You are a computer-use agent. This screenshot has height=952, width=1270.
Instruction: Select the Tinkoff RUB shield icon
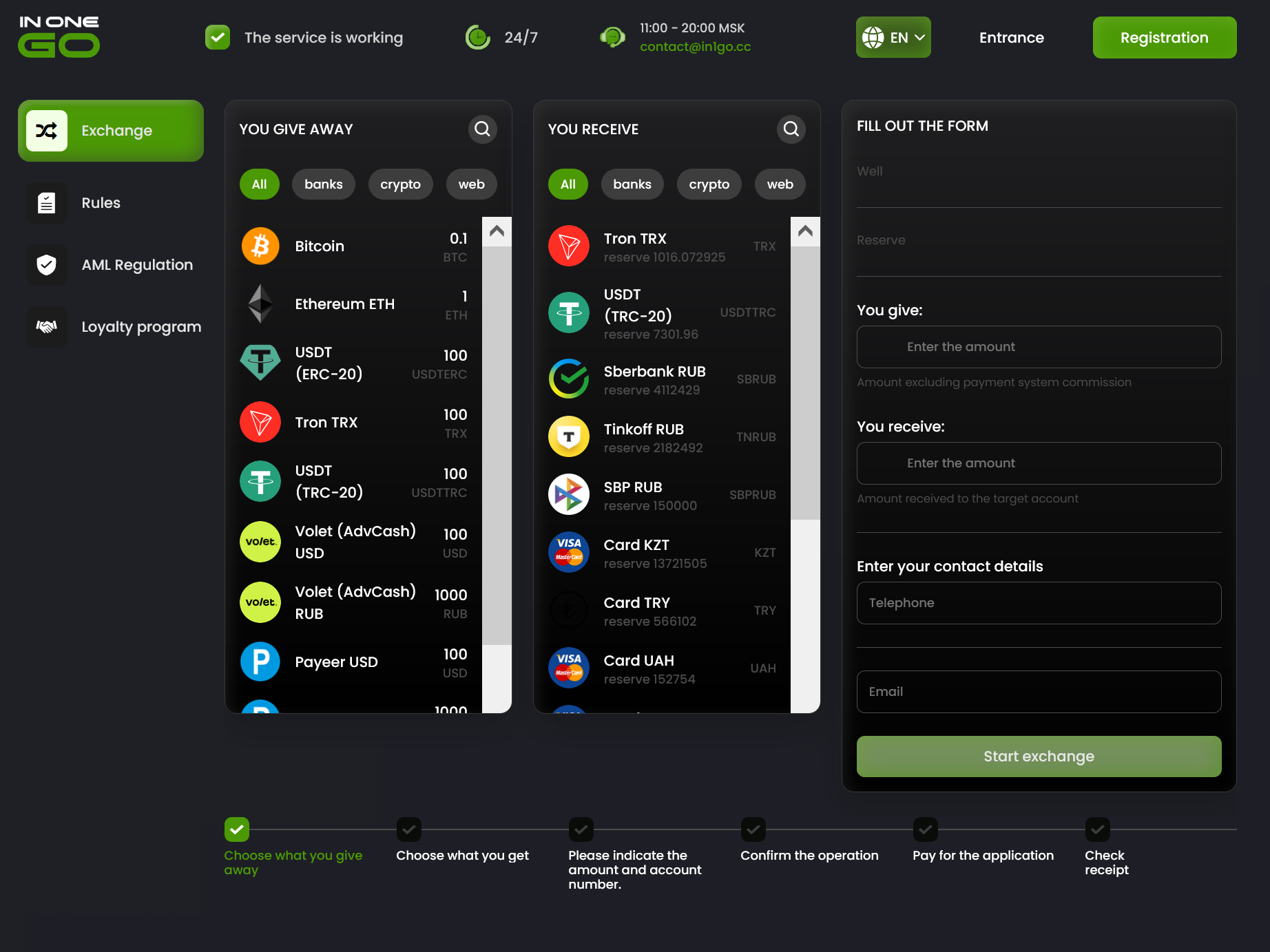(x=569, y=437)
